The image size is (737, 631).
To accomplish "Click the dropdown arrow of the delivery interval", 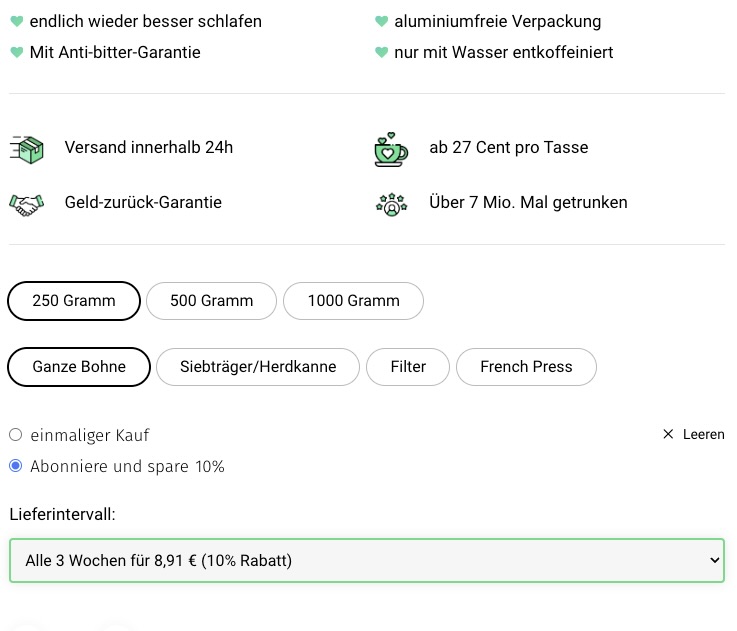I will 714,561.
